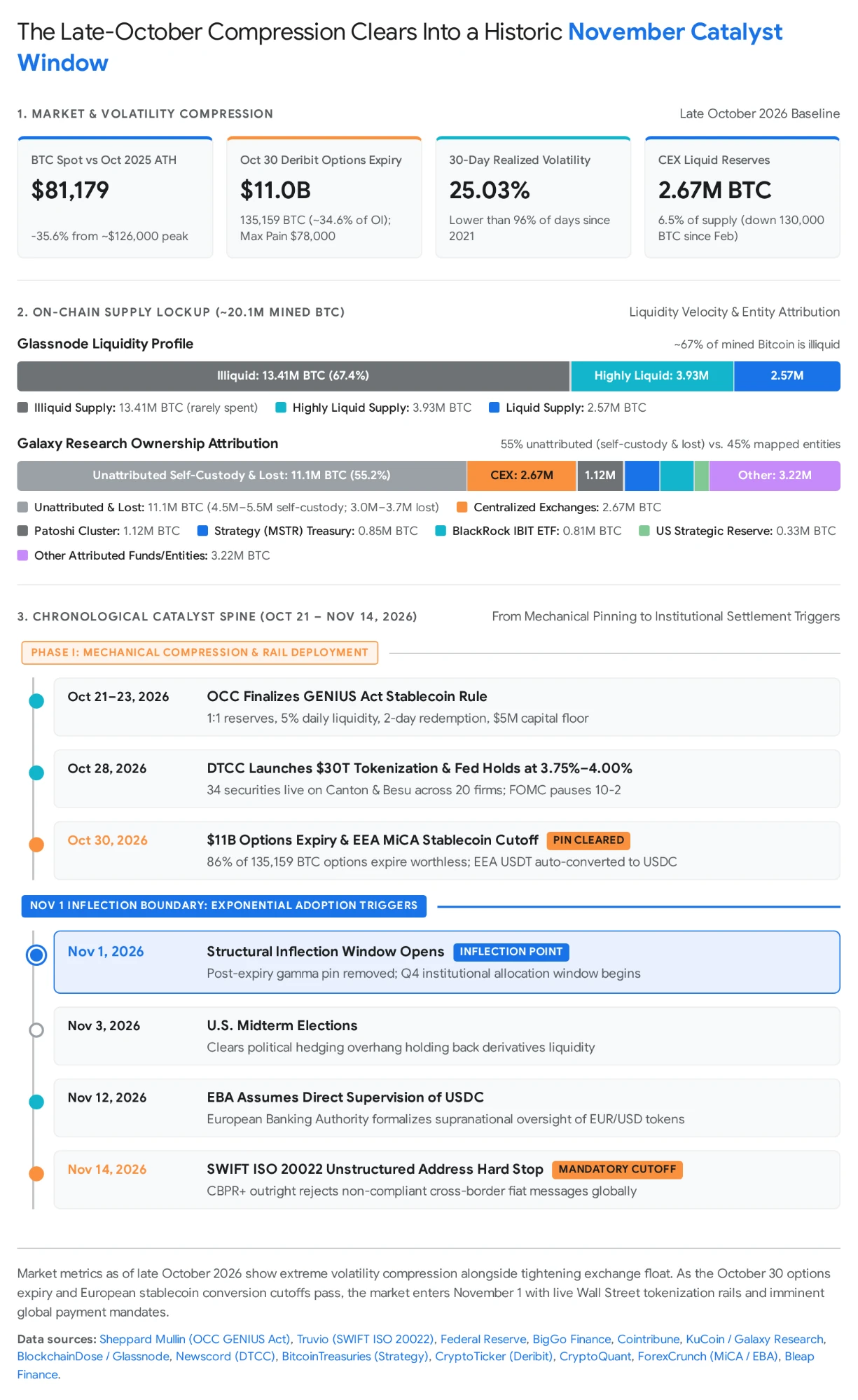This screenshot has height=1400, width=858.
Task: Open the ForexCrunch (MiCA / EBA) link
Action: click(707, 1357)
